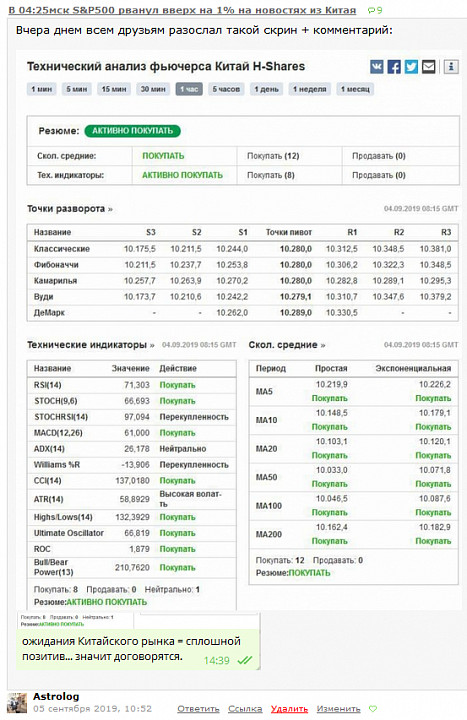The height and width of the screenshot is (720, 467).
Task: Open the post title about S&P500 link
Action: coord(182,10)
